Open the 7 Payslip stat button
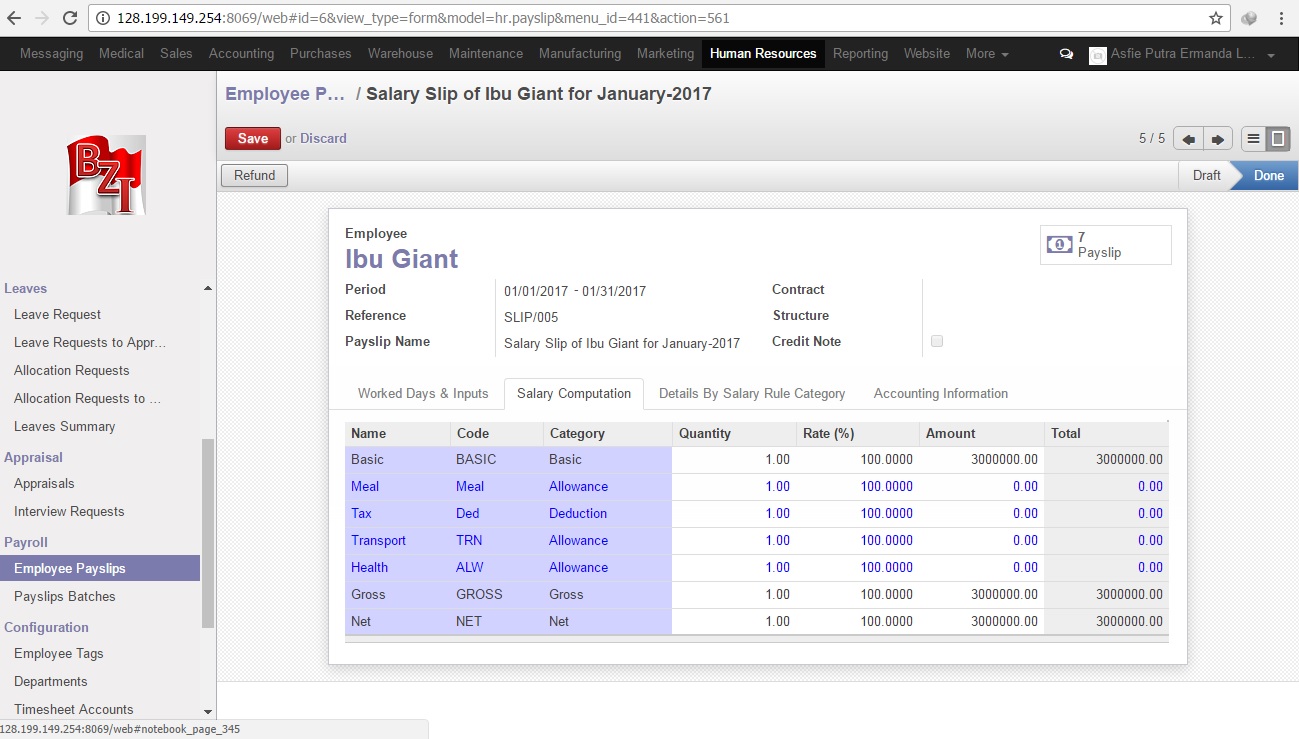 1105,245
